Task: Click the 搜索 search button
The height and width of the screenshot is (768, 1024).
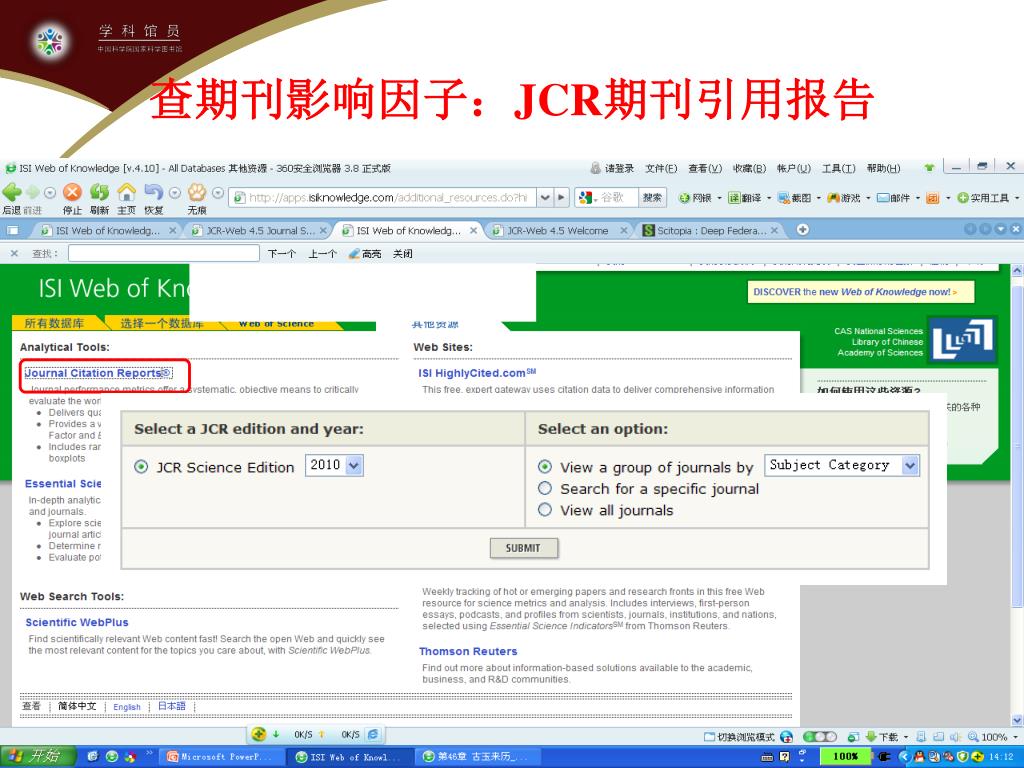Action: click(652, 197)
